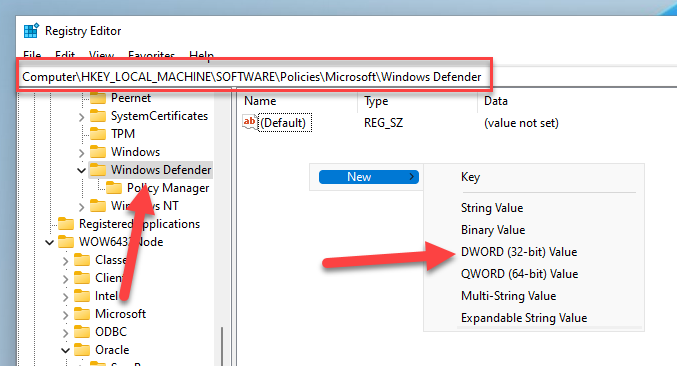The height and width of the screenshot is (366, 677).
Task: Open the View menu
Action: coord(101,56)
